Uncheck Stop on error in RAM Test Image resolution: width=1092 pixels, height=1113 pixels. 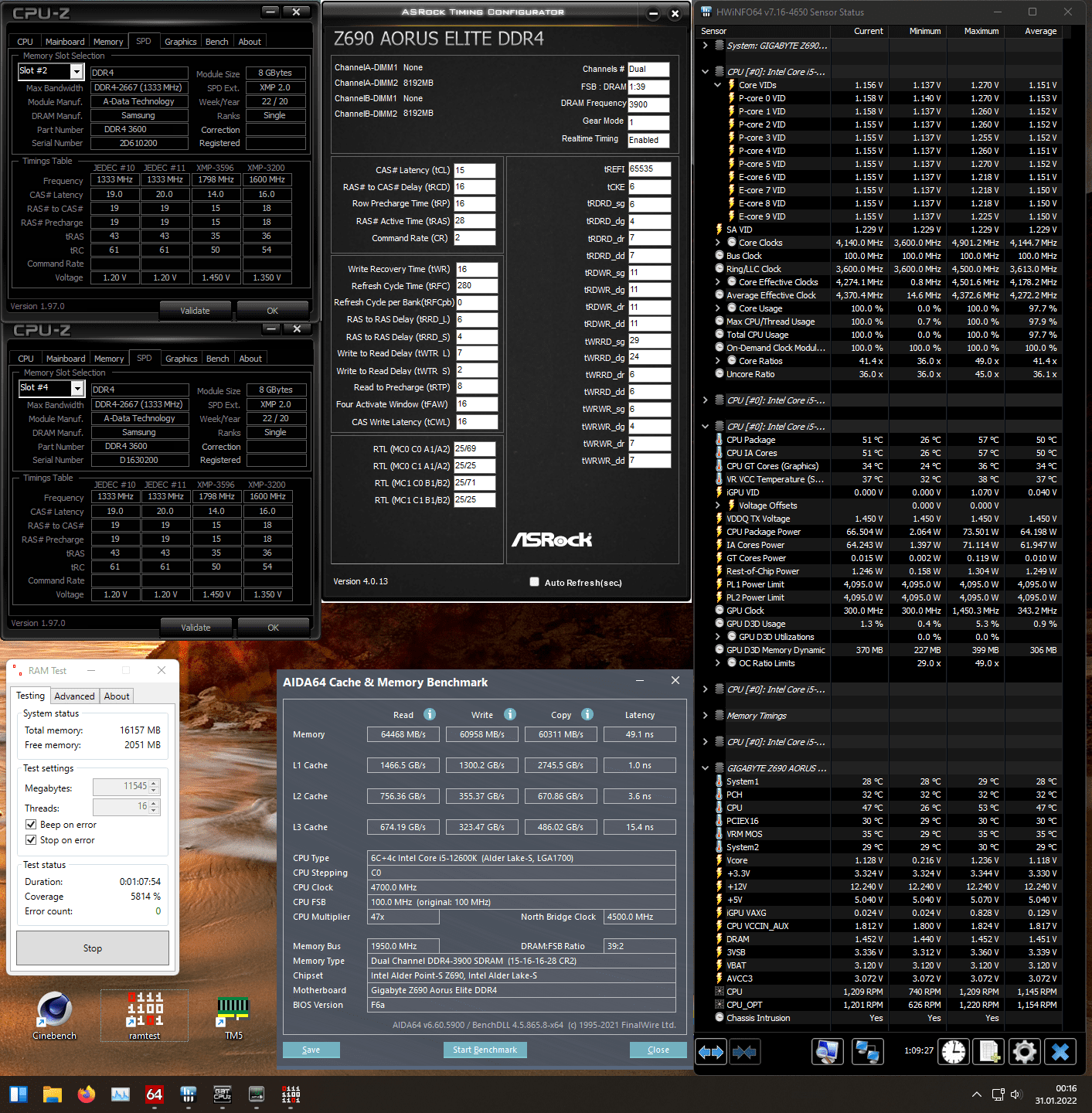(31, 840)
